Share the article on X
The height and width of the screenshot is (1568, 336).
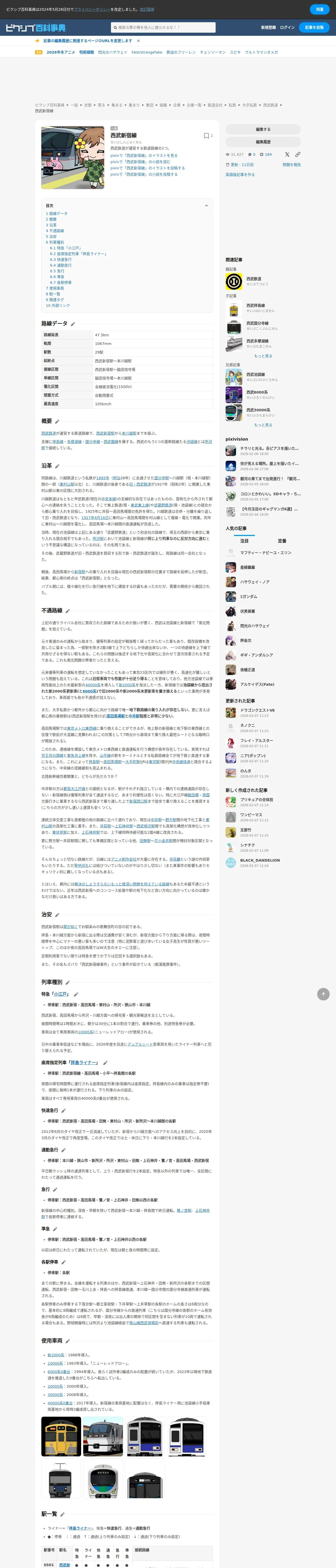tap(287, 155)
